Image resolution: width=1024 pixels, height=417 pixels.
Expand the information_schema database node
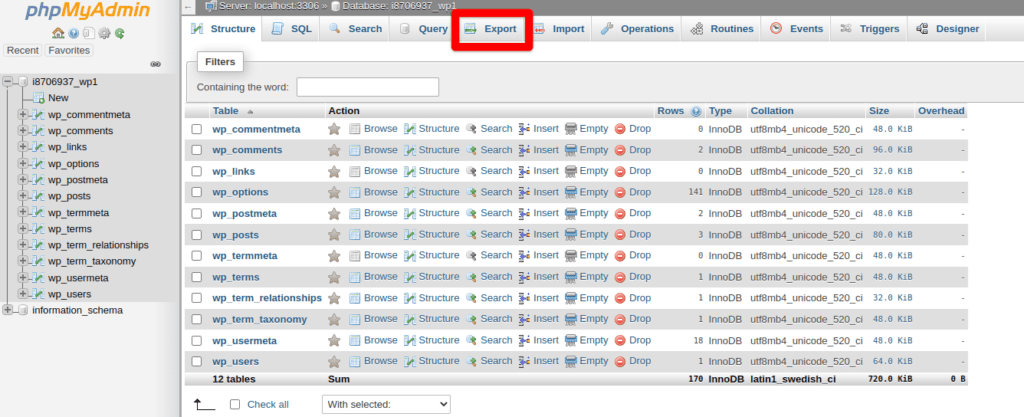point(9,310)
